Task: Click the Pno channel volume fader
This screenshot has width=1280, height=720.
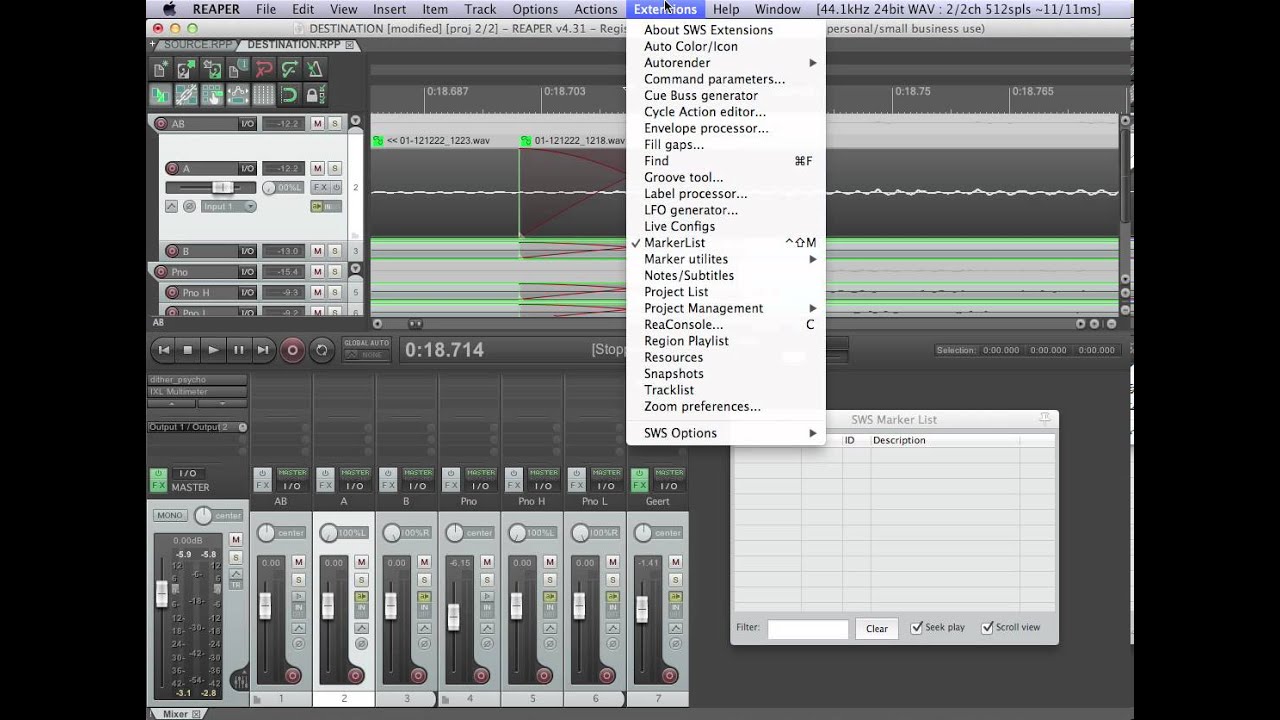Action: point(453,617)
